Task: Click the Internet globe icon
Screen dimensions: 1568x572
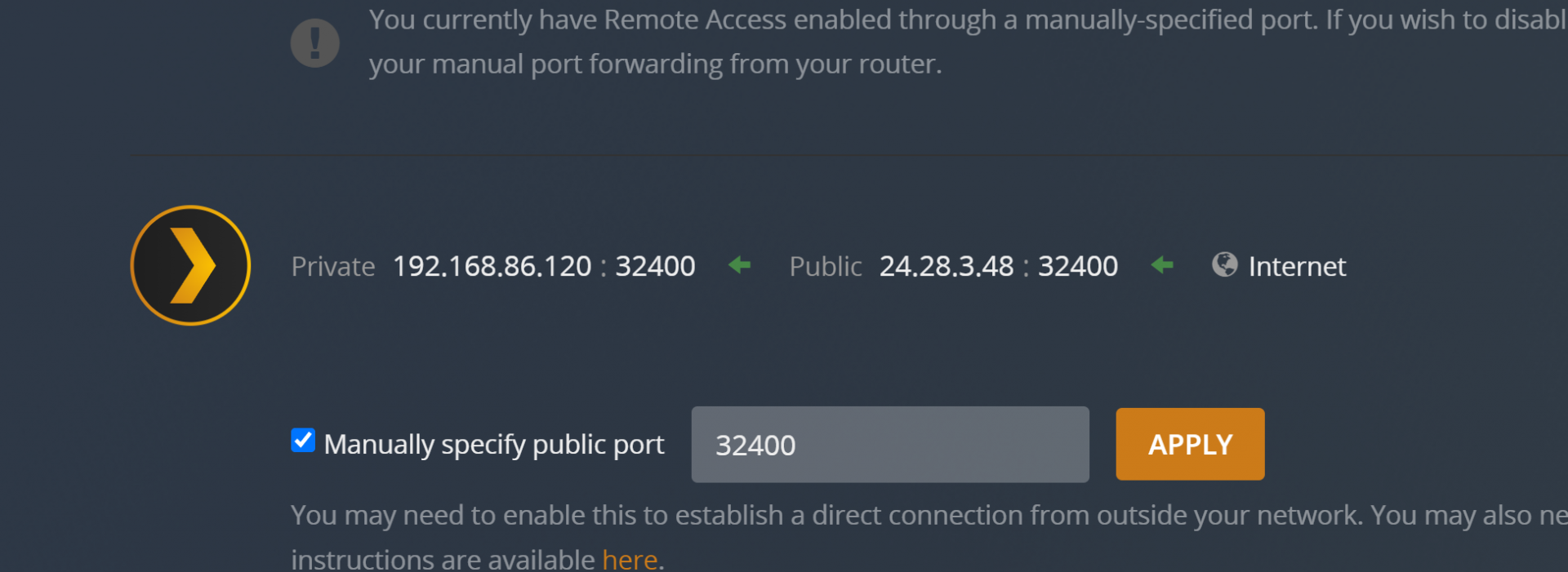Action: [x=1224, y=264]
